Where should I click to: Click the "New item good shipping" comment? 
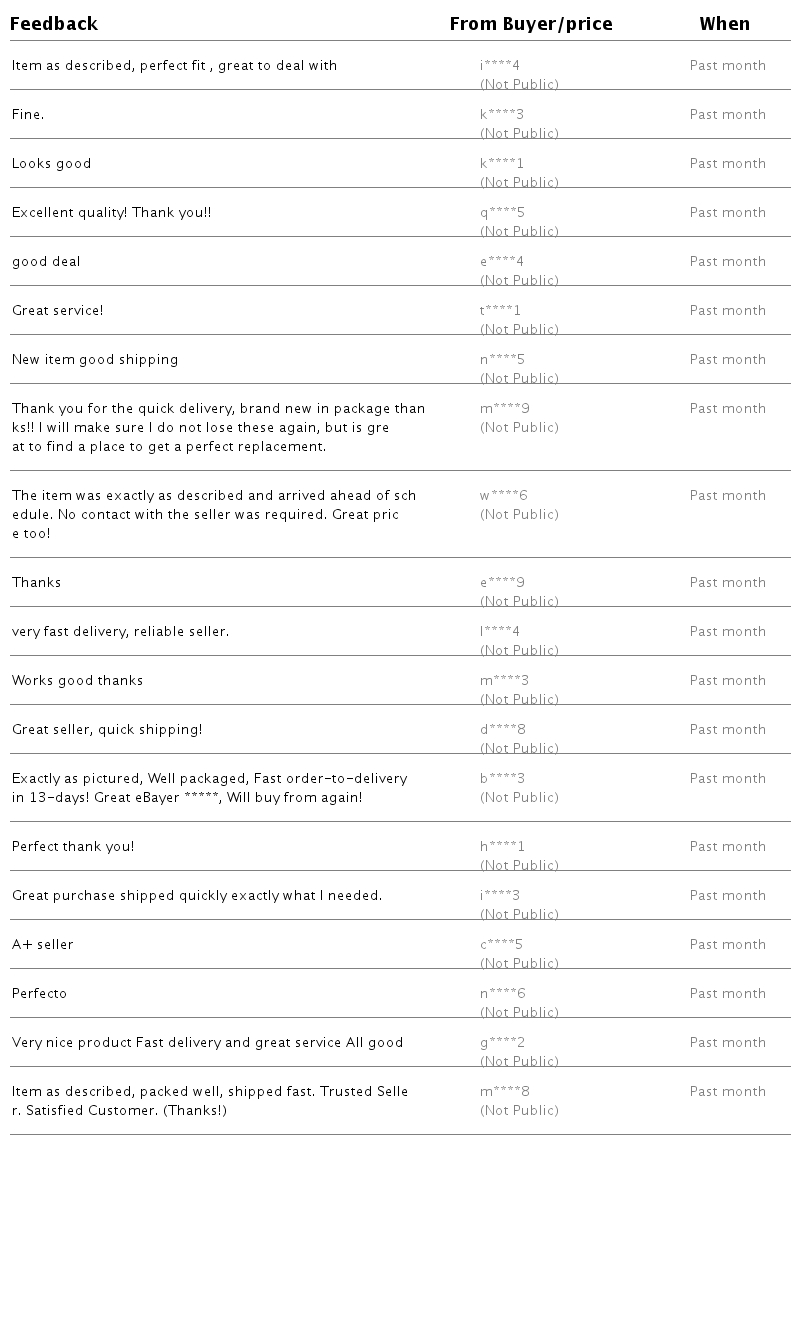click(x=95, y=360)
